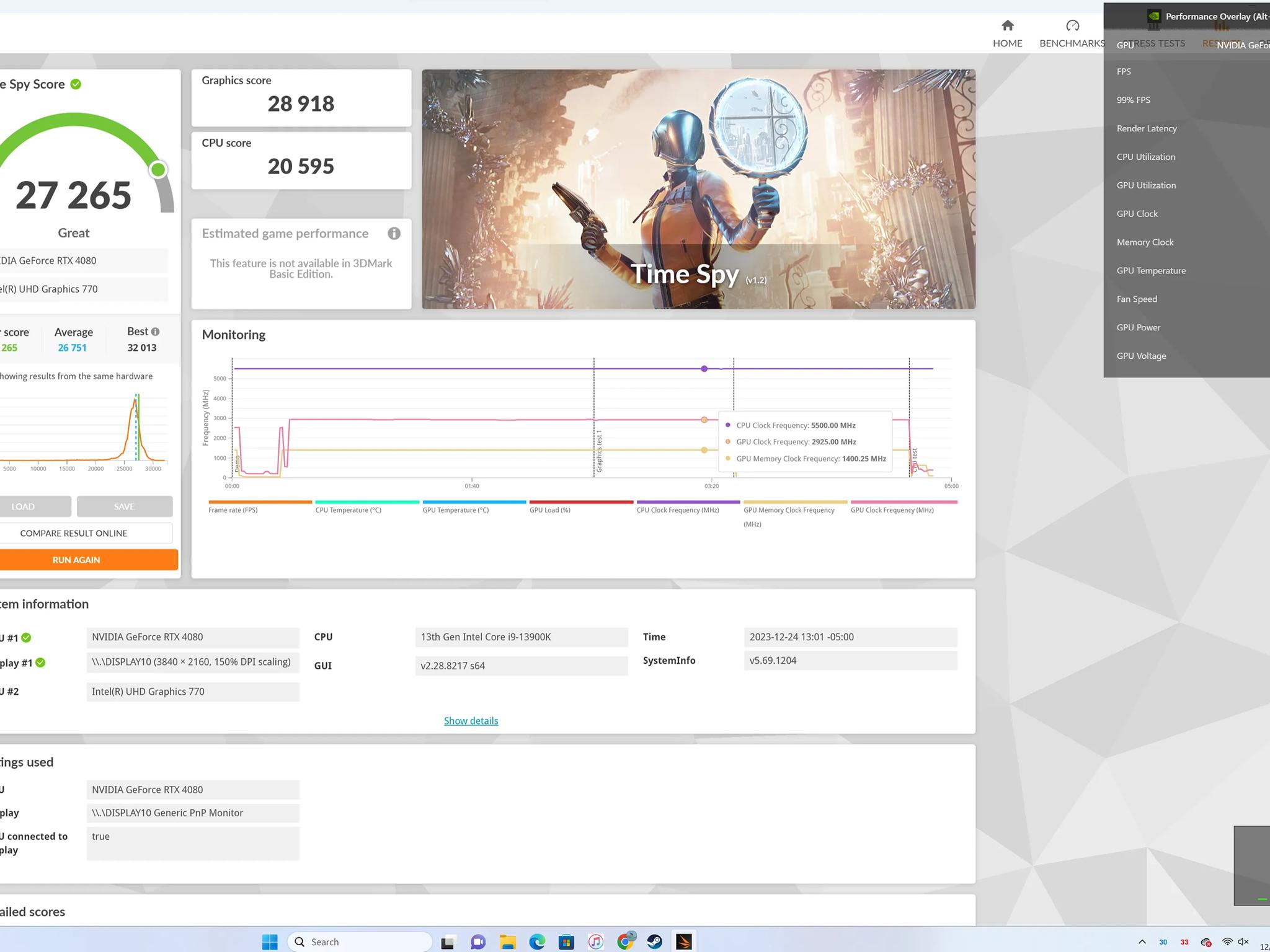Toggle GPU Memory Clock Frequency legend
Screen dimensions: 1270x952
[796, 514]
